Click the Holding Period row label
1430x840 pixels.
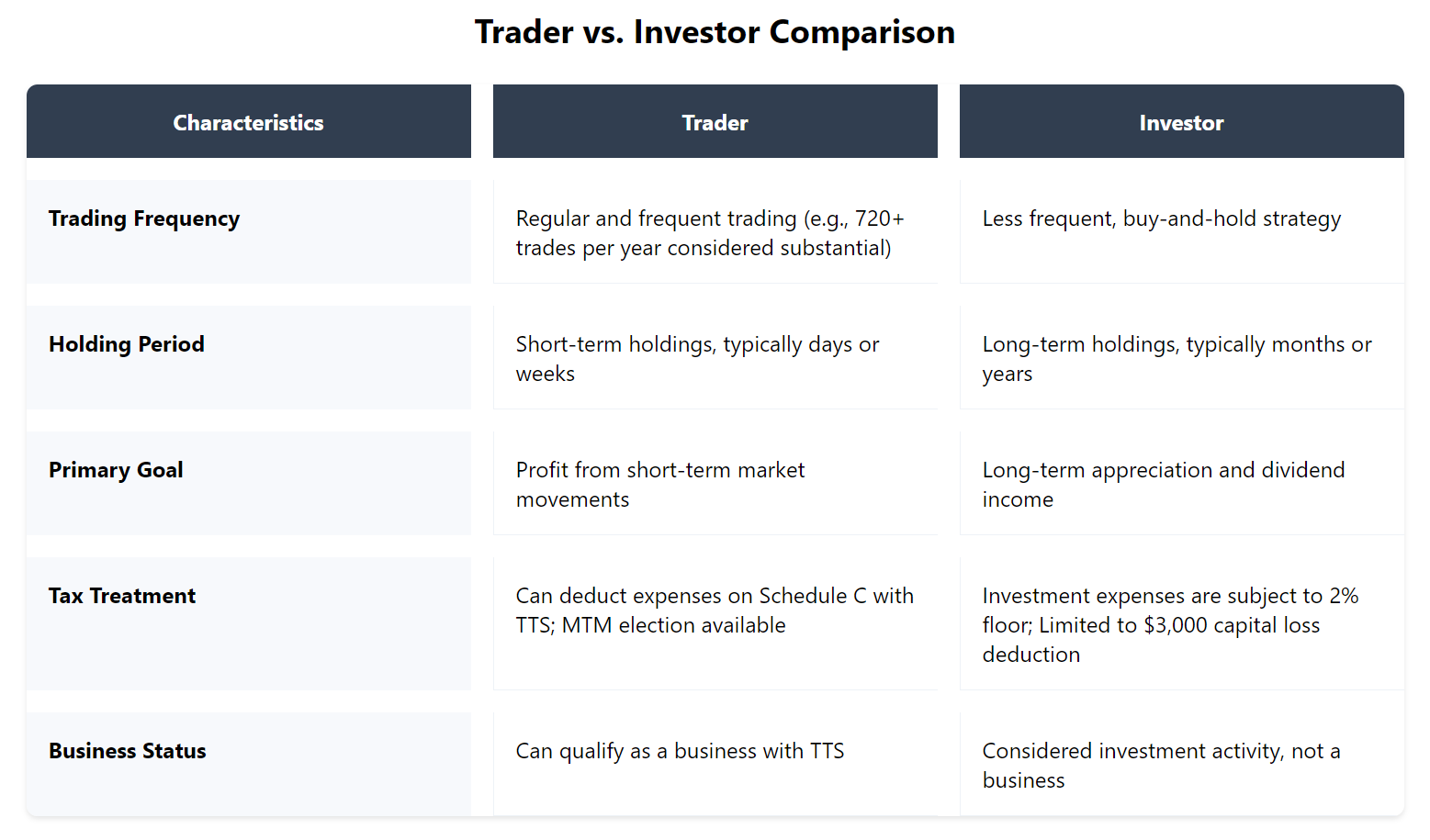[127, 344]
